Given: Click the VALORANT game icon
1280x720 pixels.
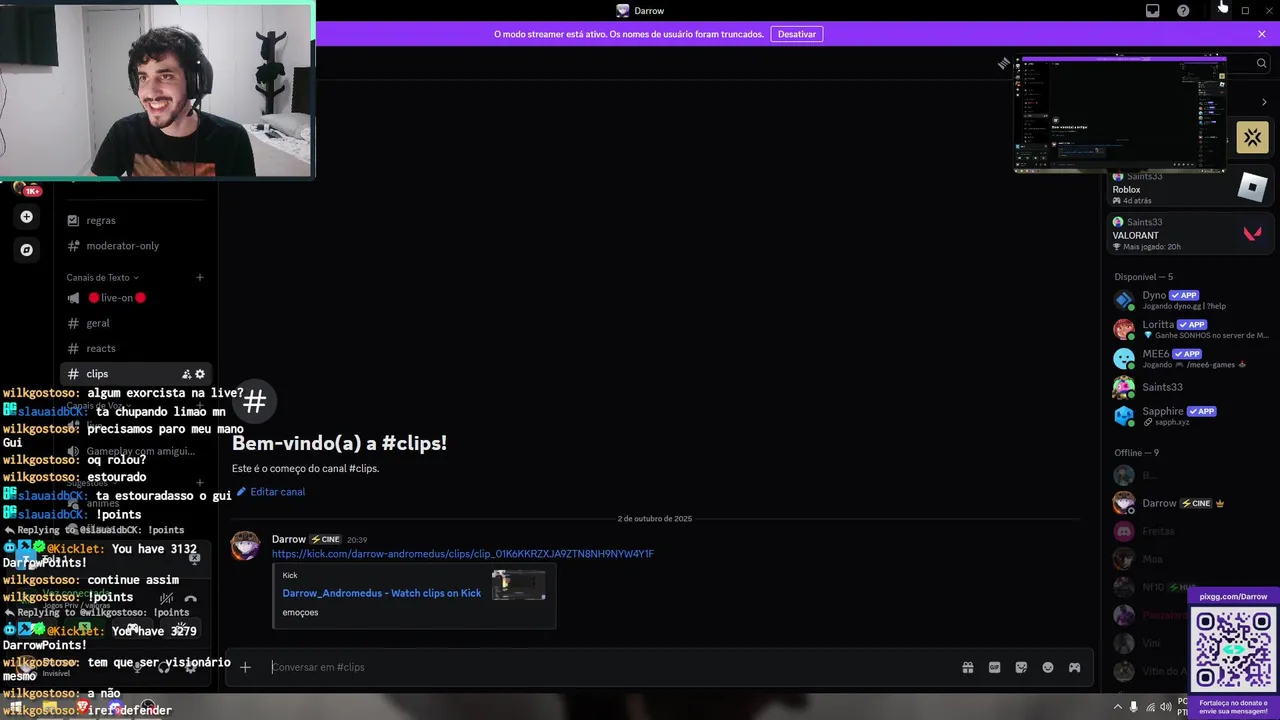Looking at the screenshot, I should pos(1252,233).
